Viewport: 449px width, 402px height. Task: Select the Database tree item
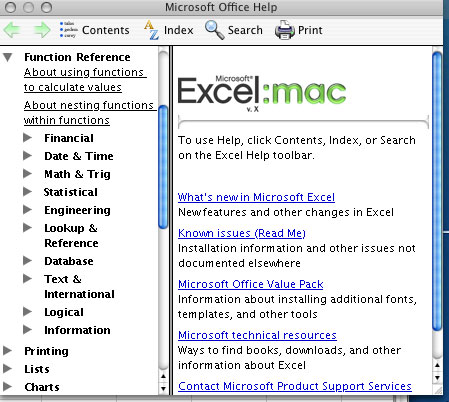tap(69, 261)
